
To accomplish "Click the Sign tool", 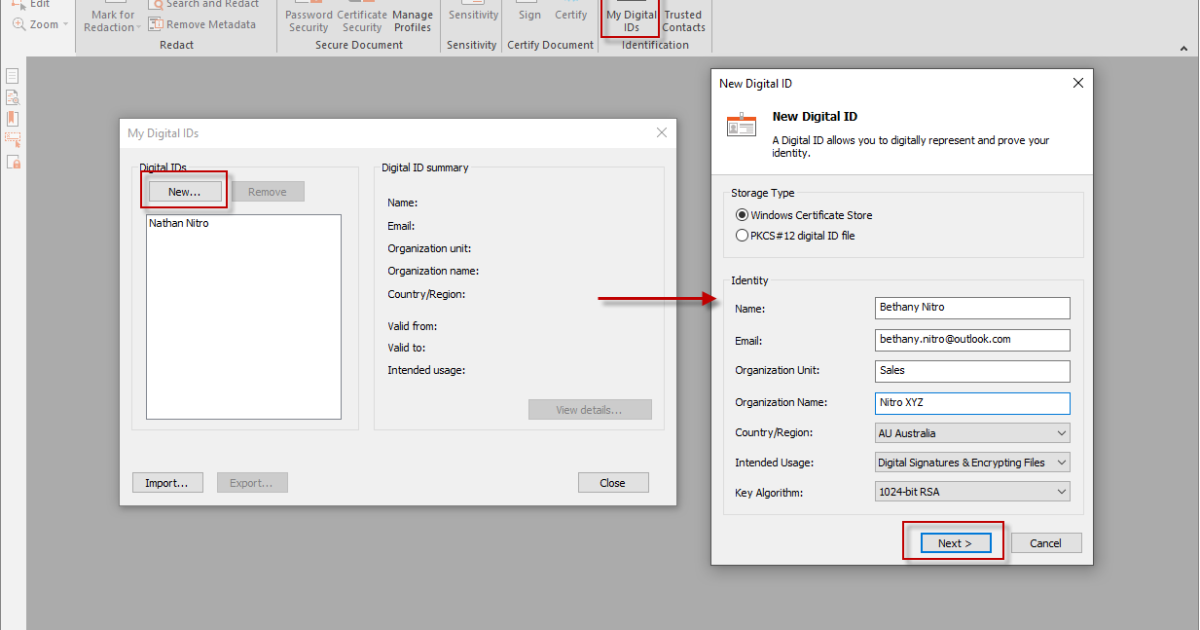I will coord(528,15).
